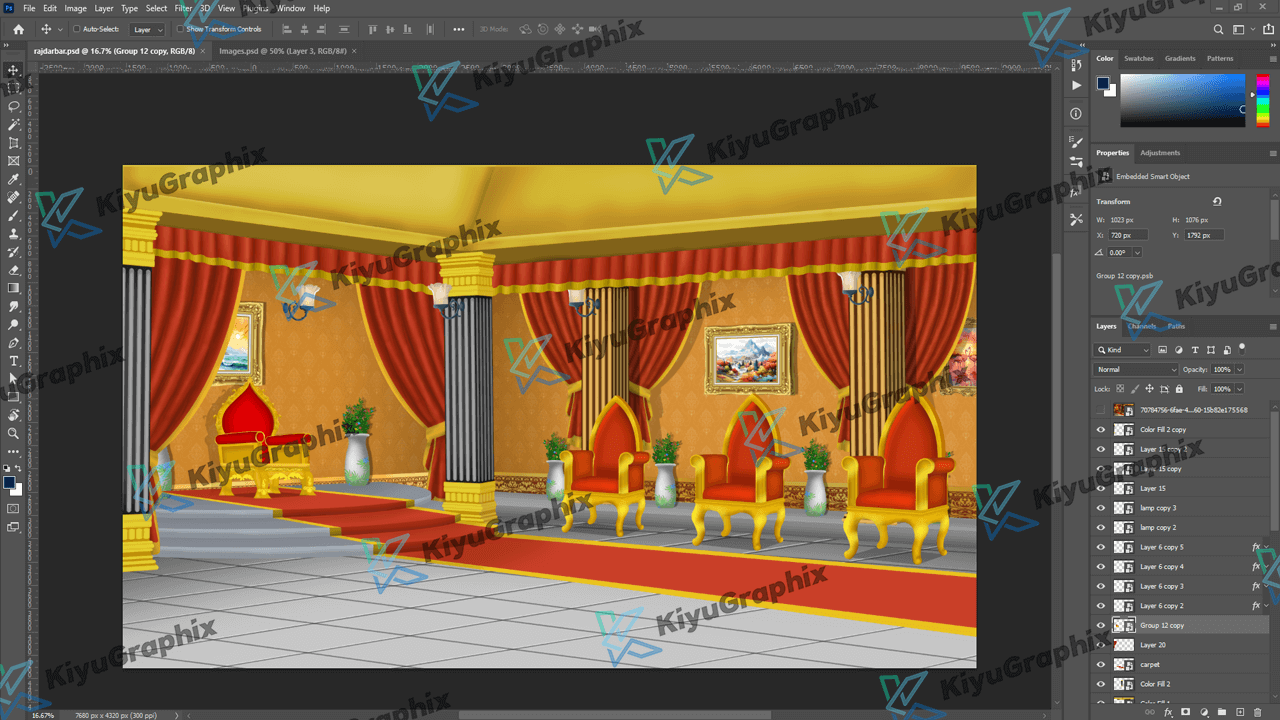Hide the carpet layer
This screenshot has width=1280, height=720.
pyautogui.click(x=1101, y=665)
